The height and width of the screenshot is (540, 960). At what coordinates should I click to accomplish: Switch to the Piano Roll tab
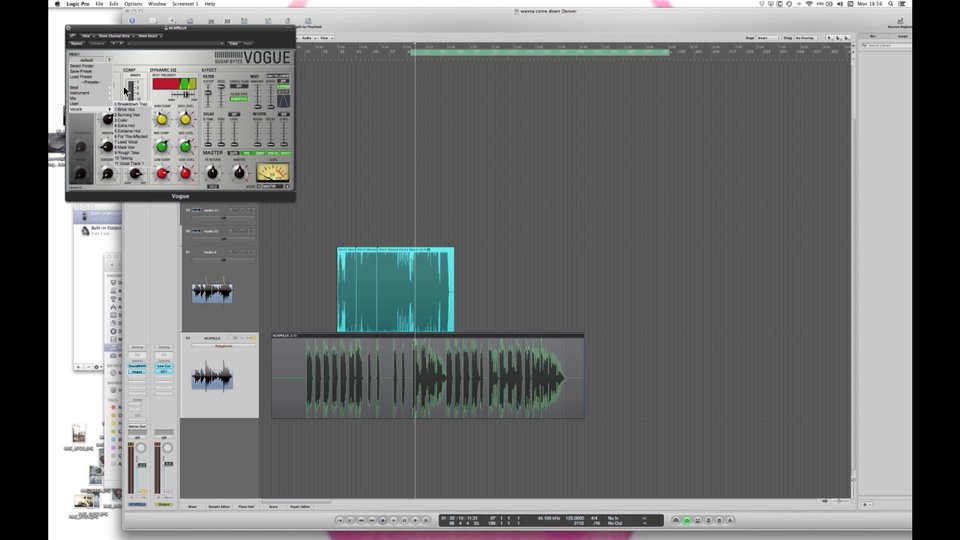coord(246,507)
